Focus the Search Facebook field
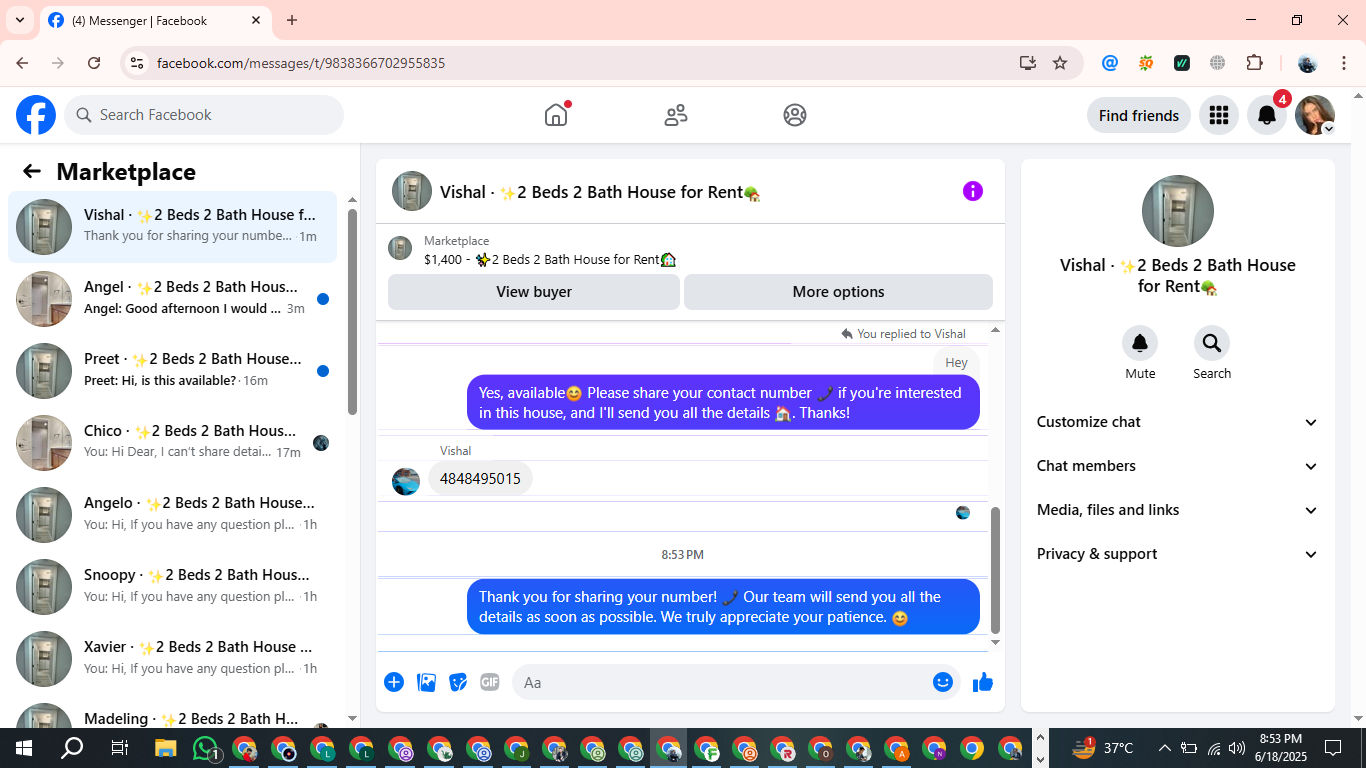Screen dimensions: 1366x768 point(204,115)
